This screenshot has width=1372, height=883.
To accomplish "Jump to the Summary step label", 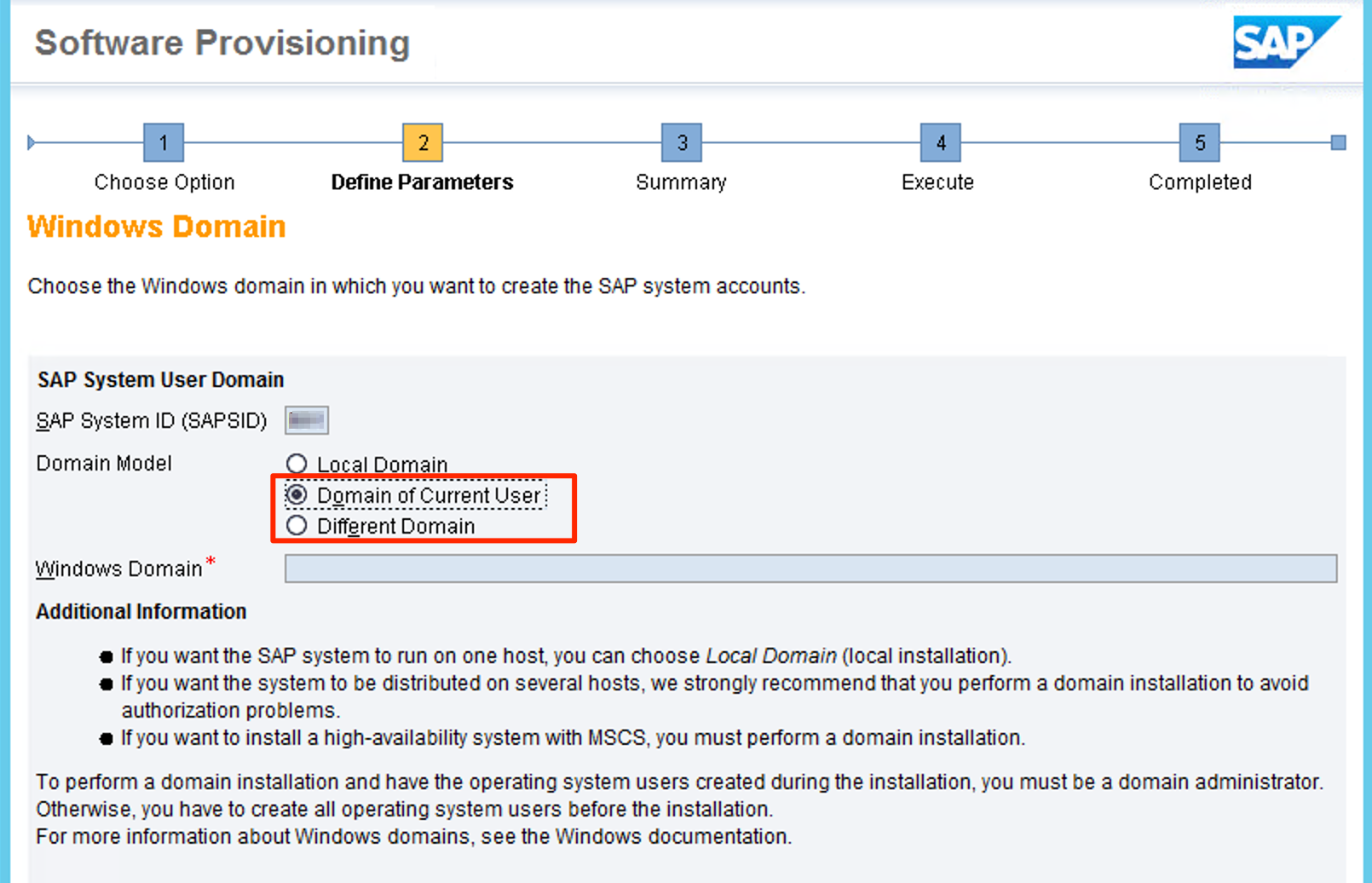I will pyautogui.click(x=681, y=182).
